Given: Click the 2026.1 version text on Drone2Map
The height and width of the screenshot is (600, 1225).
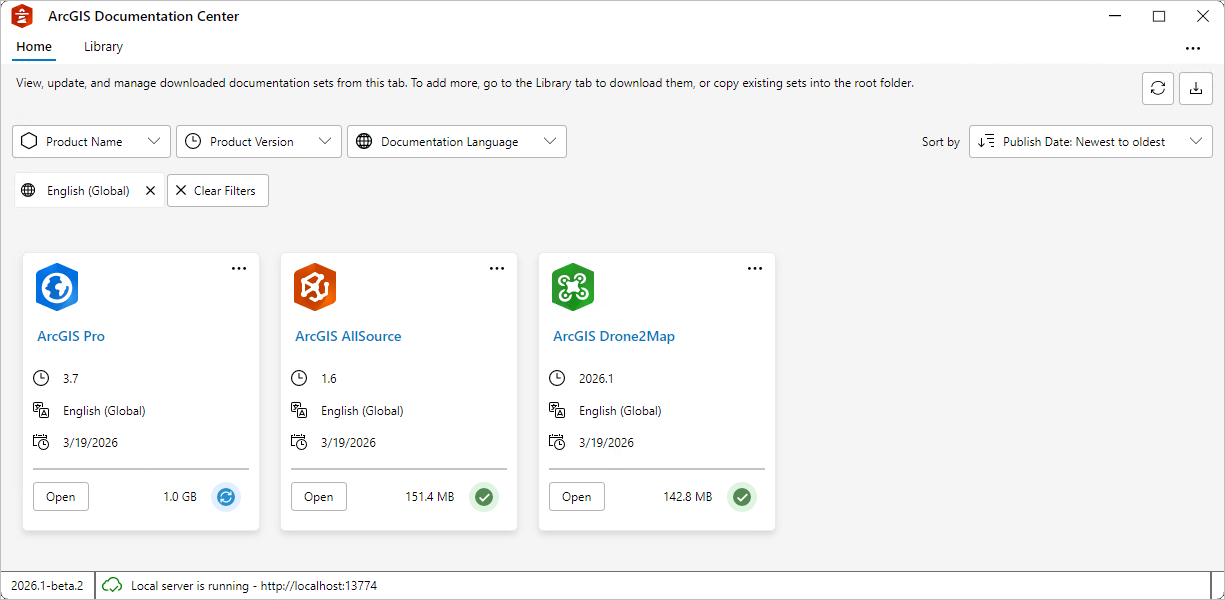Looking at the screenshot, I should click(x=596, y=379).
